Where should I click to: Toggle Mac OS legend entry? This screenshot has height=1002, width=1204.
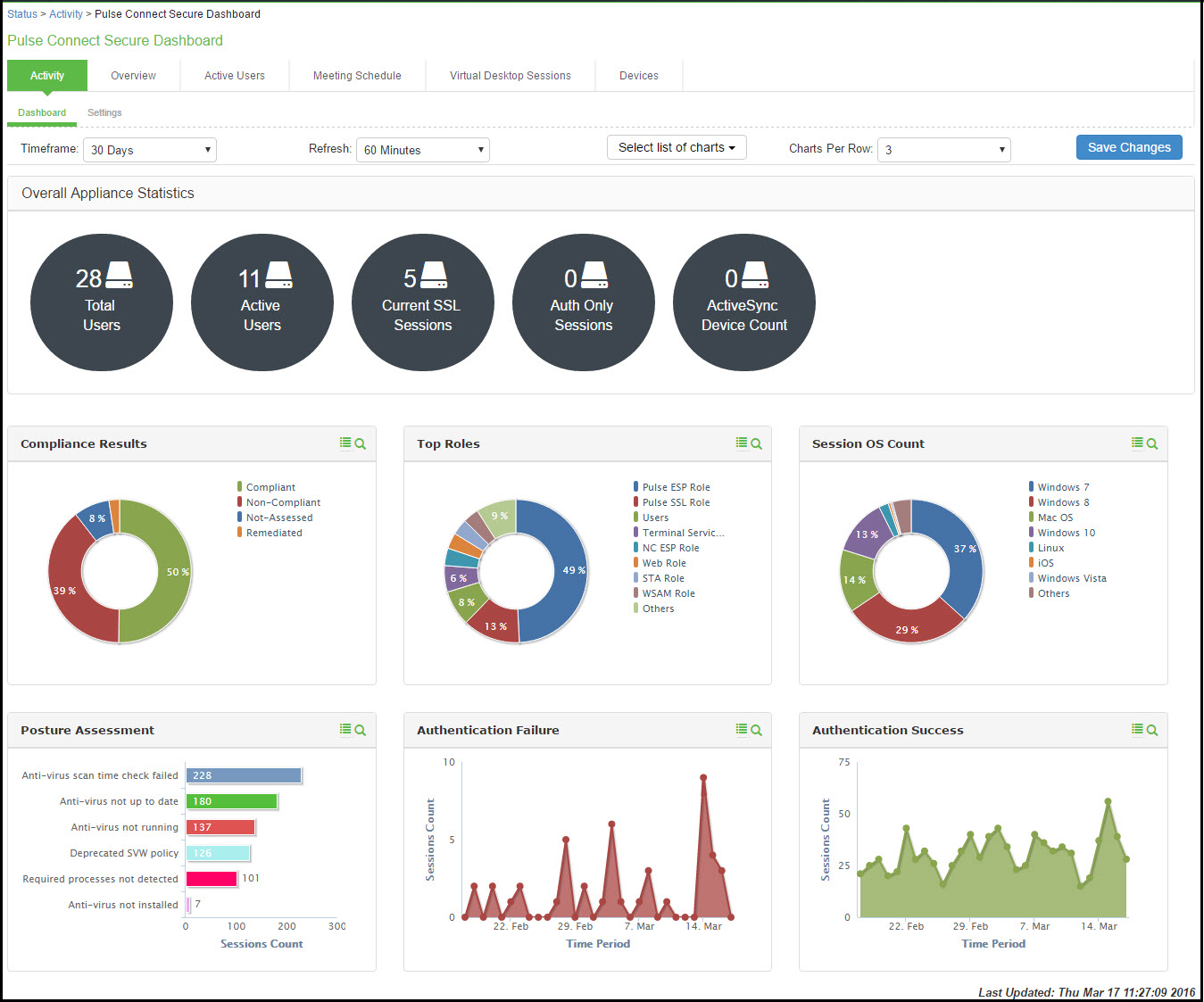click(1051, 518)
